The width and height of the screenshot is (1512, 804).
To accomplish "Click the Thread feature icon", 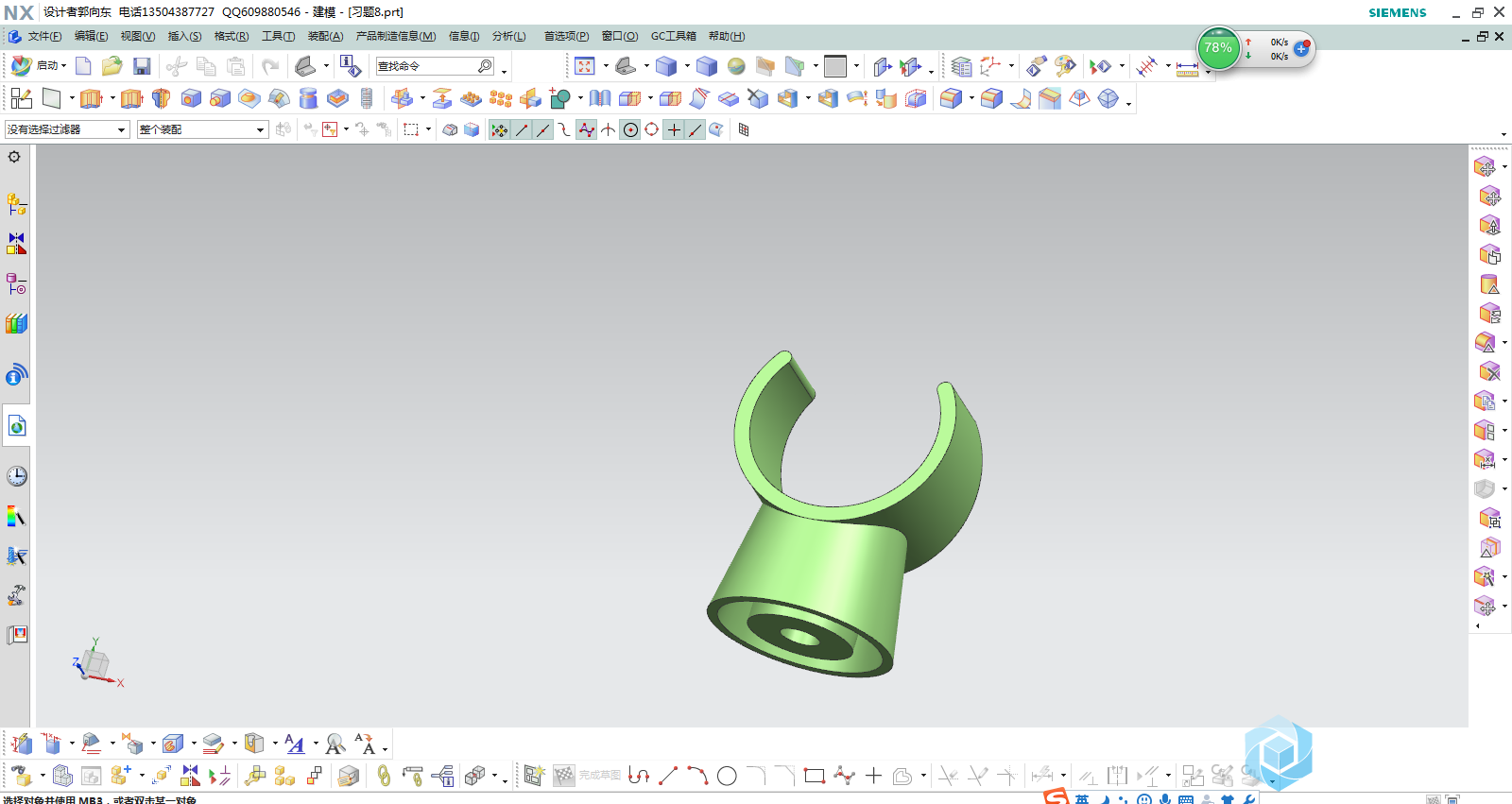I will pyautogui.click(x=367, y=98).
